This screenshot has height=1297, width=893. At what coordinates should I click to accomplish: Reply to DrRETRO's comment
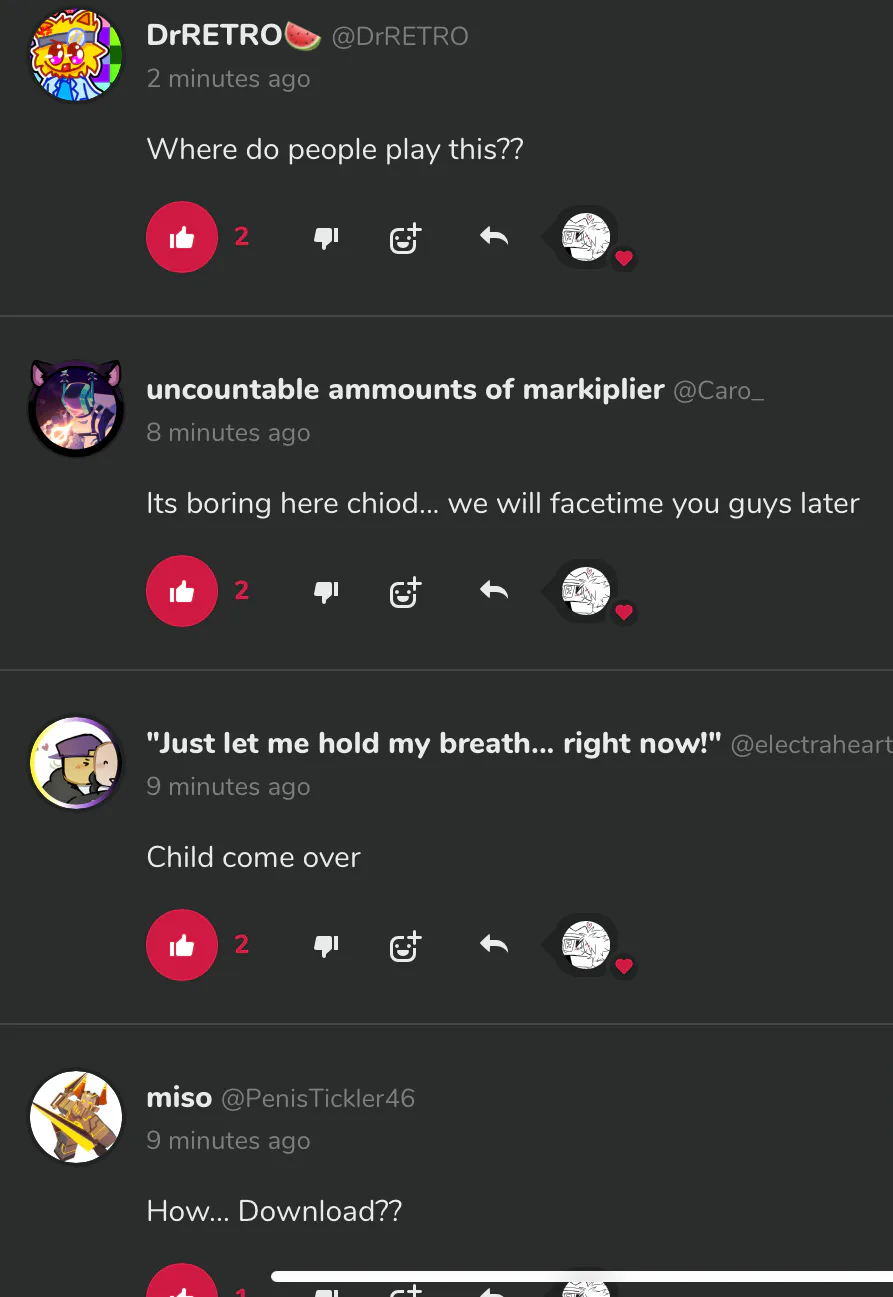click(x=494, y=237)
